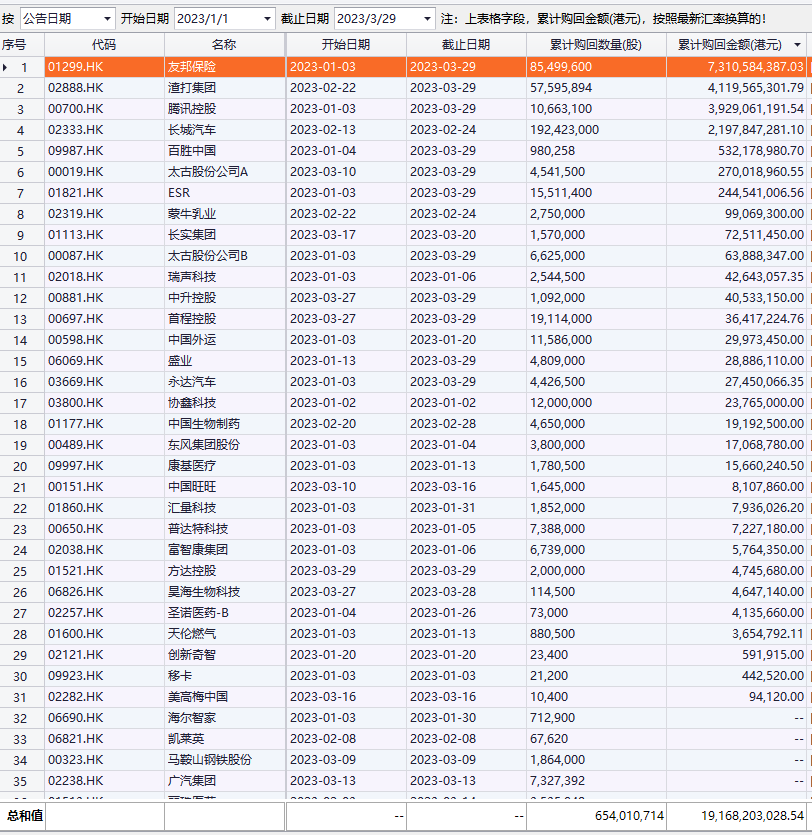Select the 康基医疗 name cell
Viewport: 812px width, 835px height.
224,466
